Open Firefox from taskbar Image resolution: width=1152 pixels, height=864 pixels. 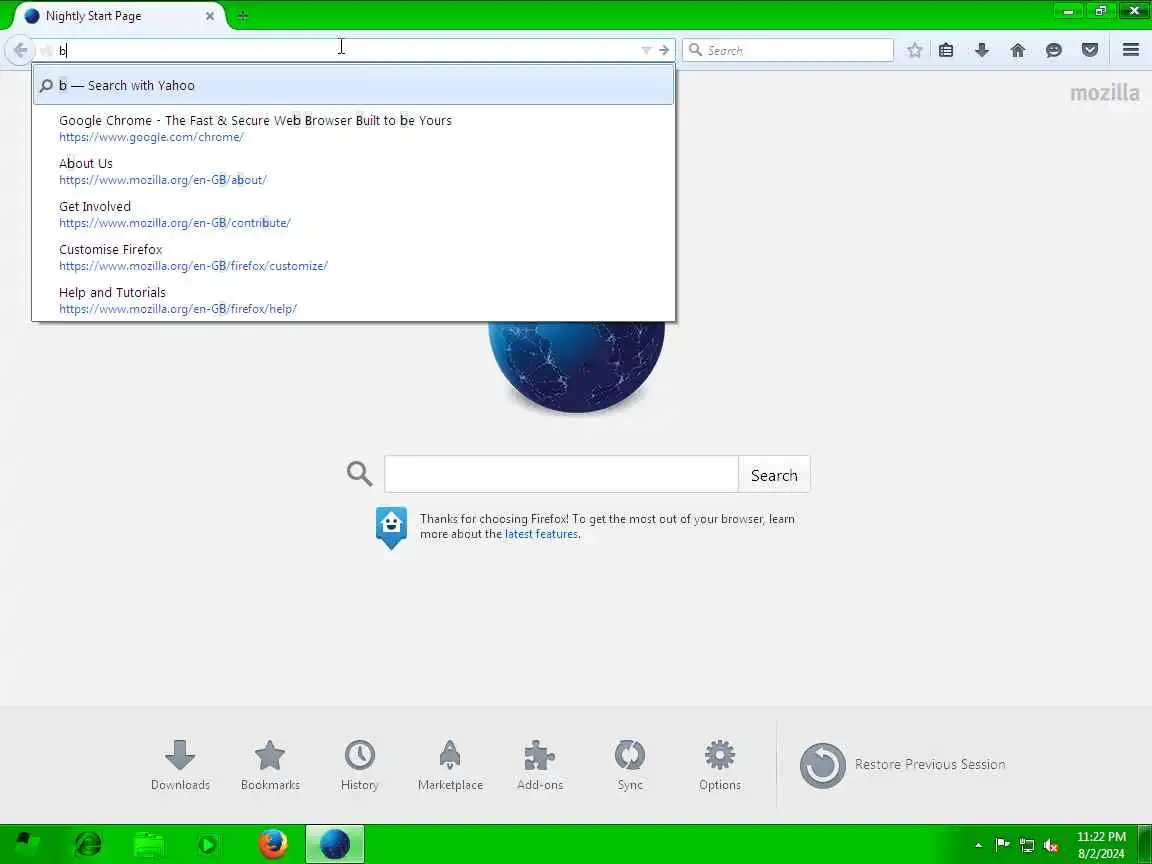point(273,844)
